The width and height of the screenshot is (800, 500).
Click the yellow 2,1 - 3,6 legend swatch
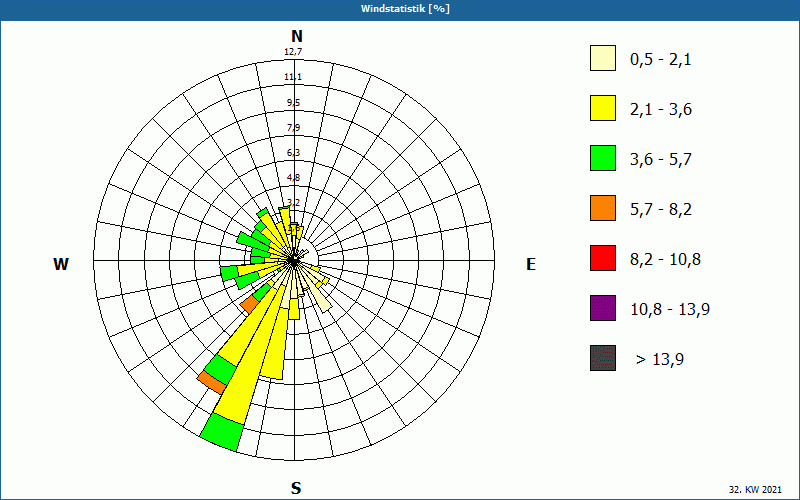pos(603,108)
